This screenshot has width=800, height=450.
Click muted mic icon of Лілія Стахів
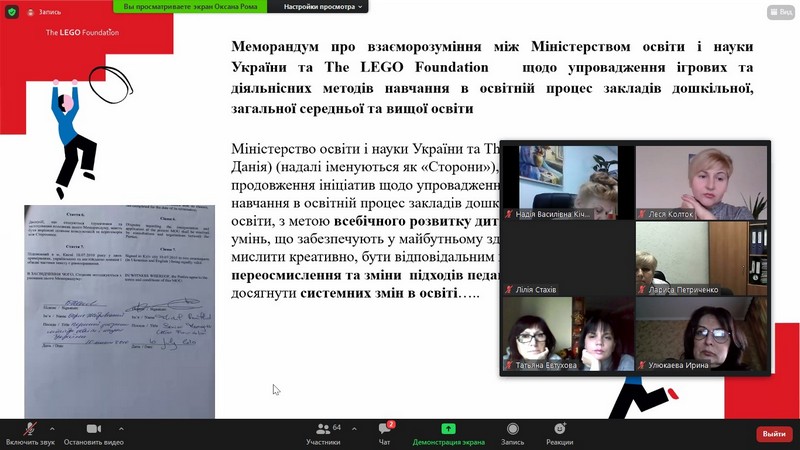(x=509, y=290)
